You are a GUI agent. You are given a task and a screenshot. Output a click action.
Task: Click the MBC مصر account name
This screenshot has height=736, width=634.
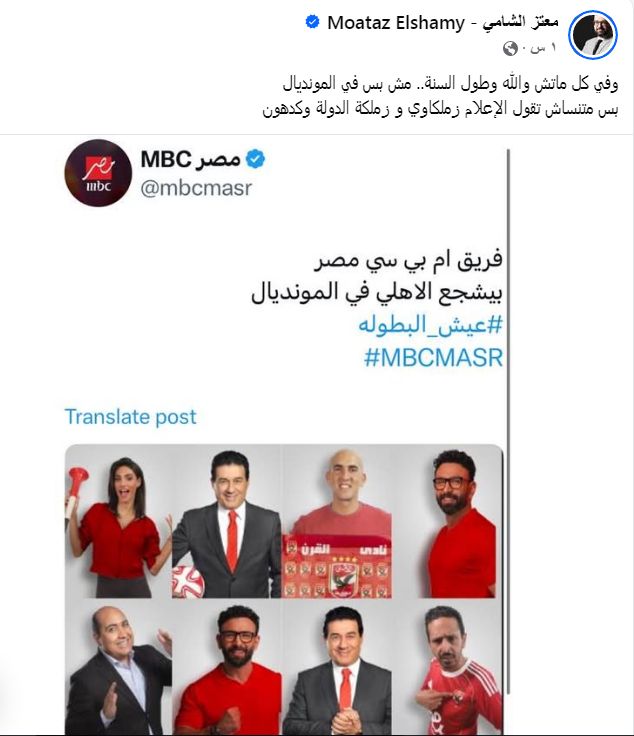click(190, 159)
